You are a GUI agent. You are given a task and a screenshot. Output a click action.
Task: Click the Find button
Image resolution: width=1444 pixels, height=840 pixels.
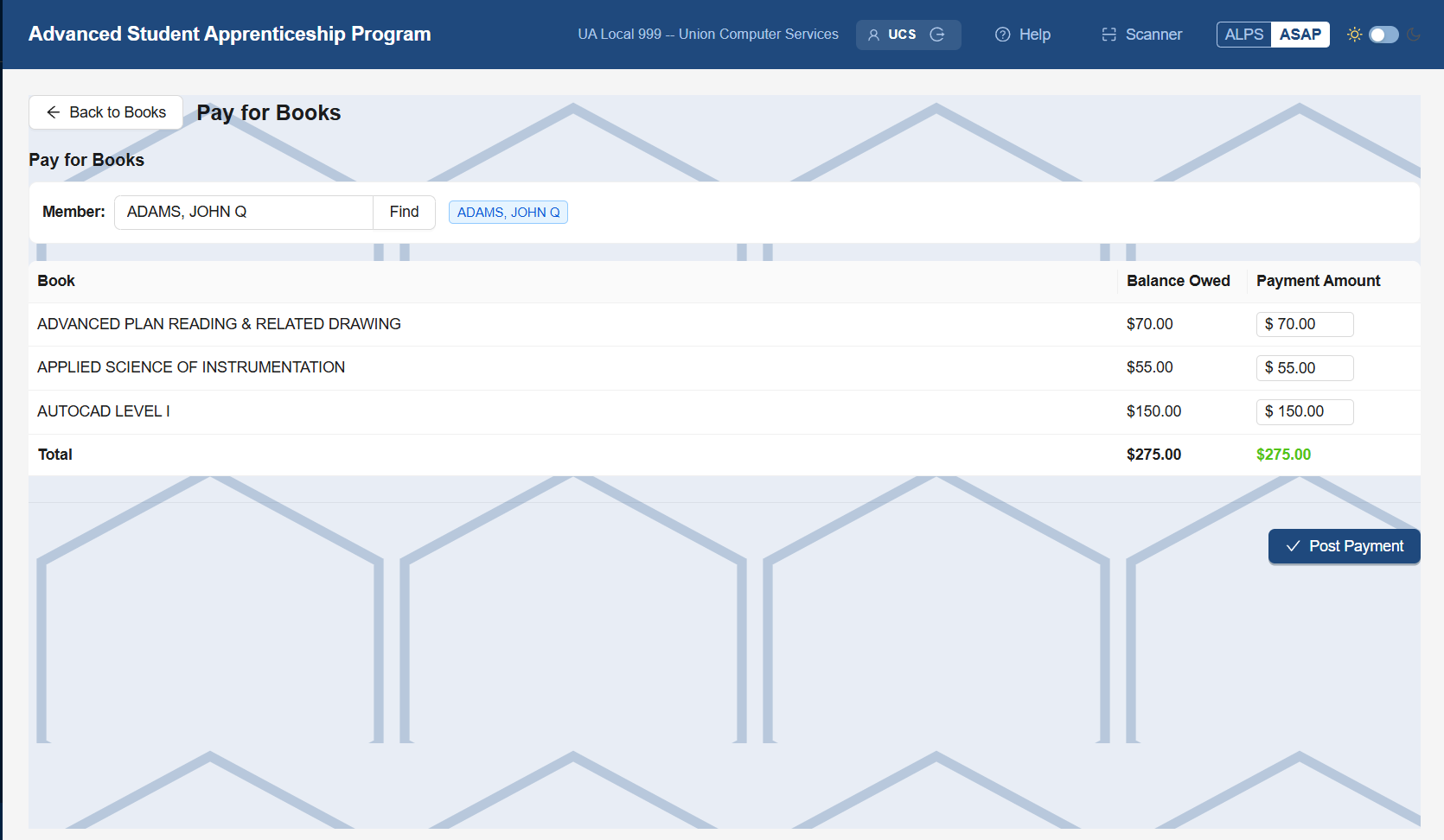tap(404, 212)
